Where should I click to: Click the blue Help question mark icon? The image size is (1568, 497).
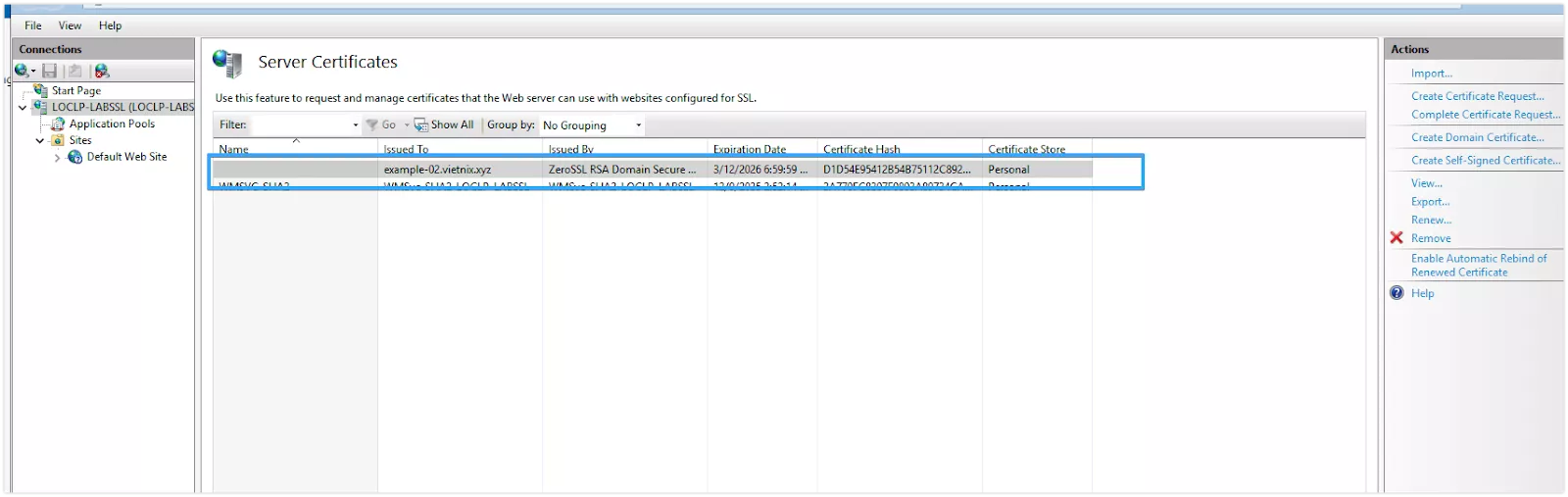pos(1396,293)
